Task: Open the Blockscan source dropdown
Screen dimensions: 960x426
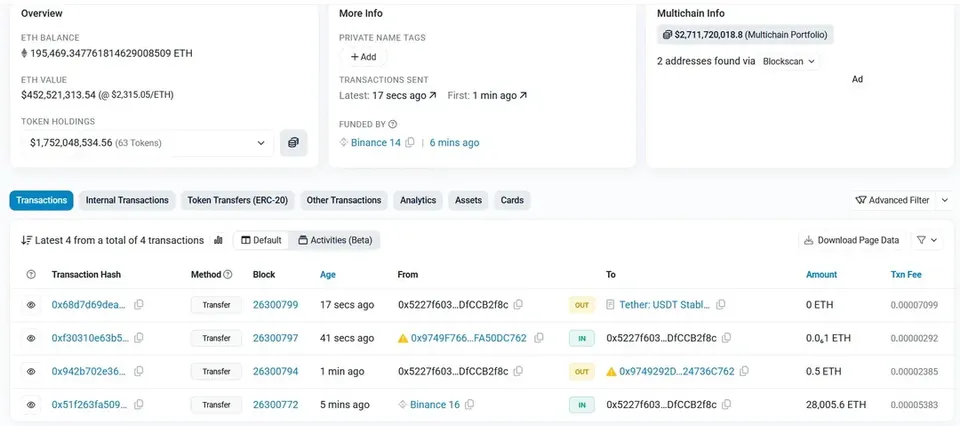Action: 789,61
